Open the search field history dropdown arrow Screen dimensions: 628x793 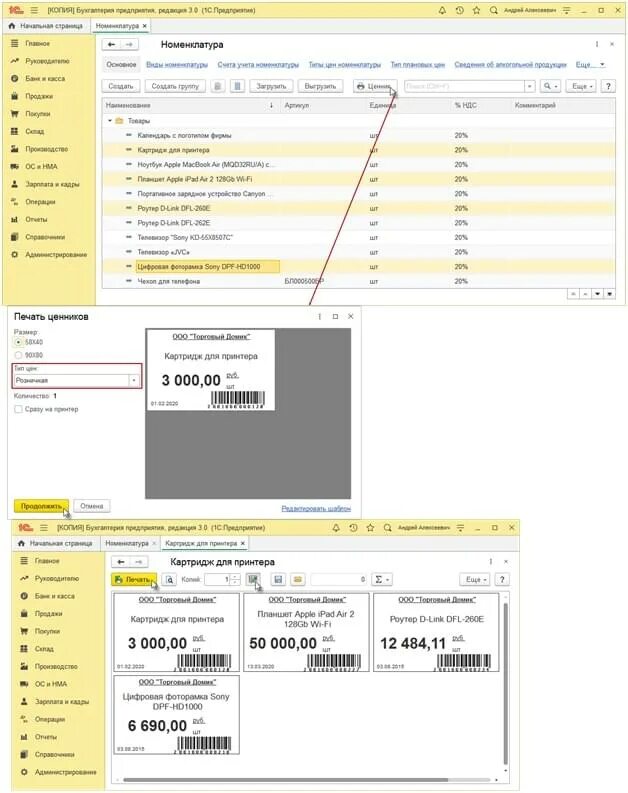[529, 86]
